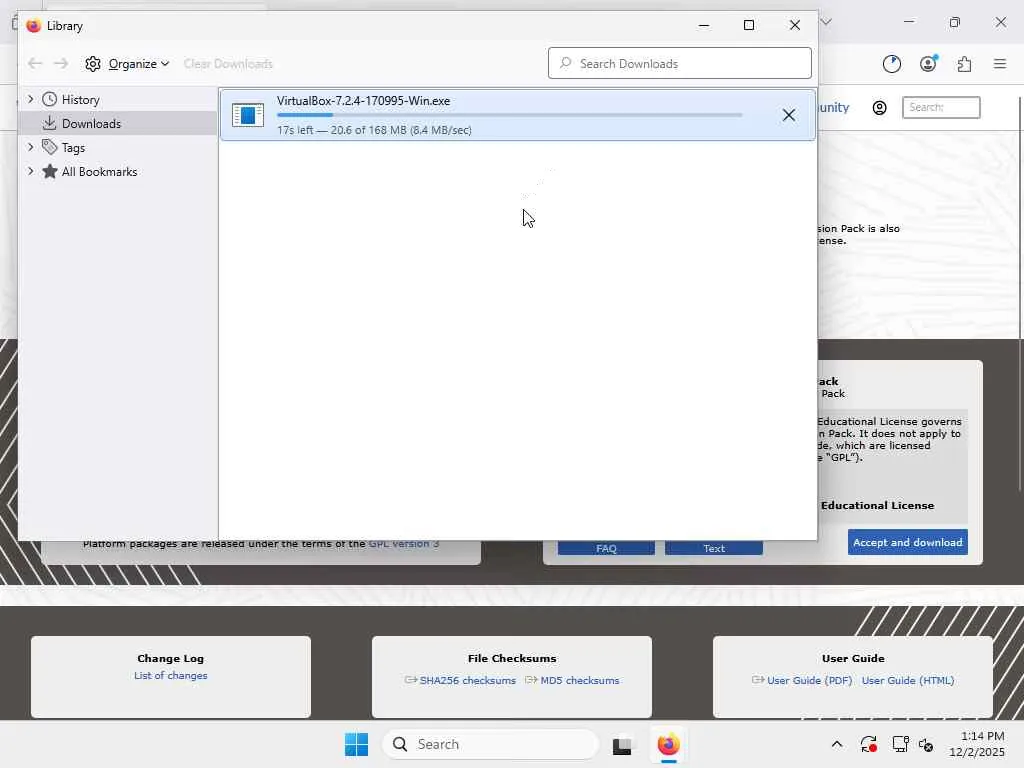This screenshot has height=768, width=1024.
Task: Click the magnifier icon in Search Downloads
Action: (x=566, y=63)
